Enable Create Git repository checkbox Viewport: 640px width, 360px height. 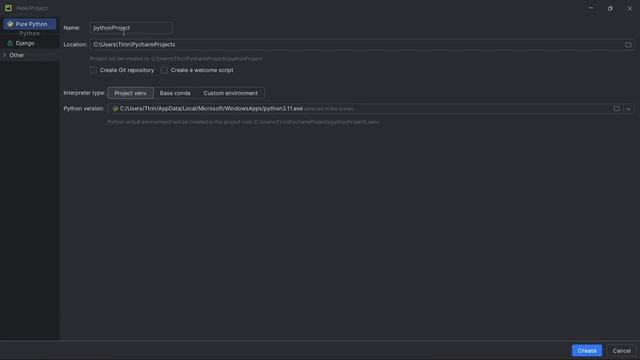click(93, 70)
